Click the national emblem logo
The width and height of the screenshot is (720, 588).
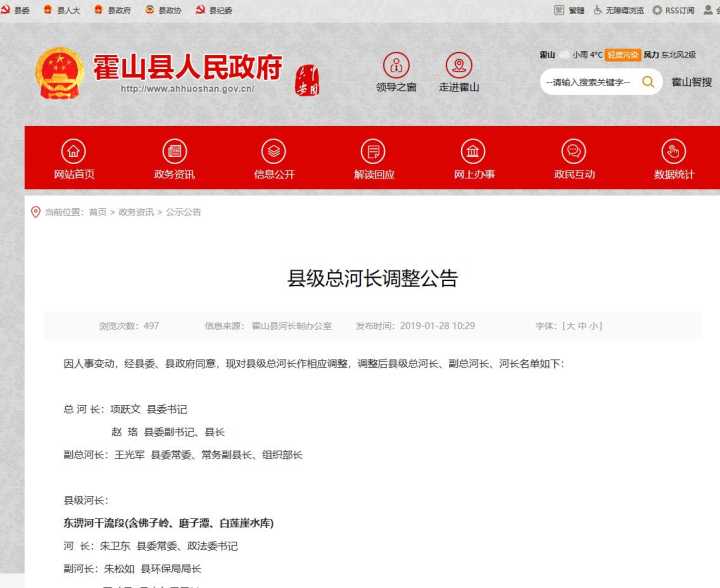click(60, 74)
